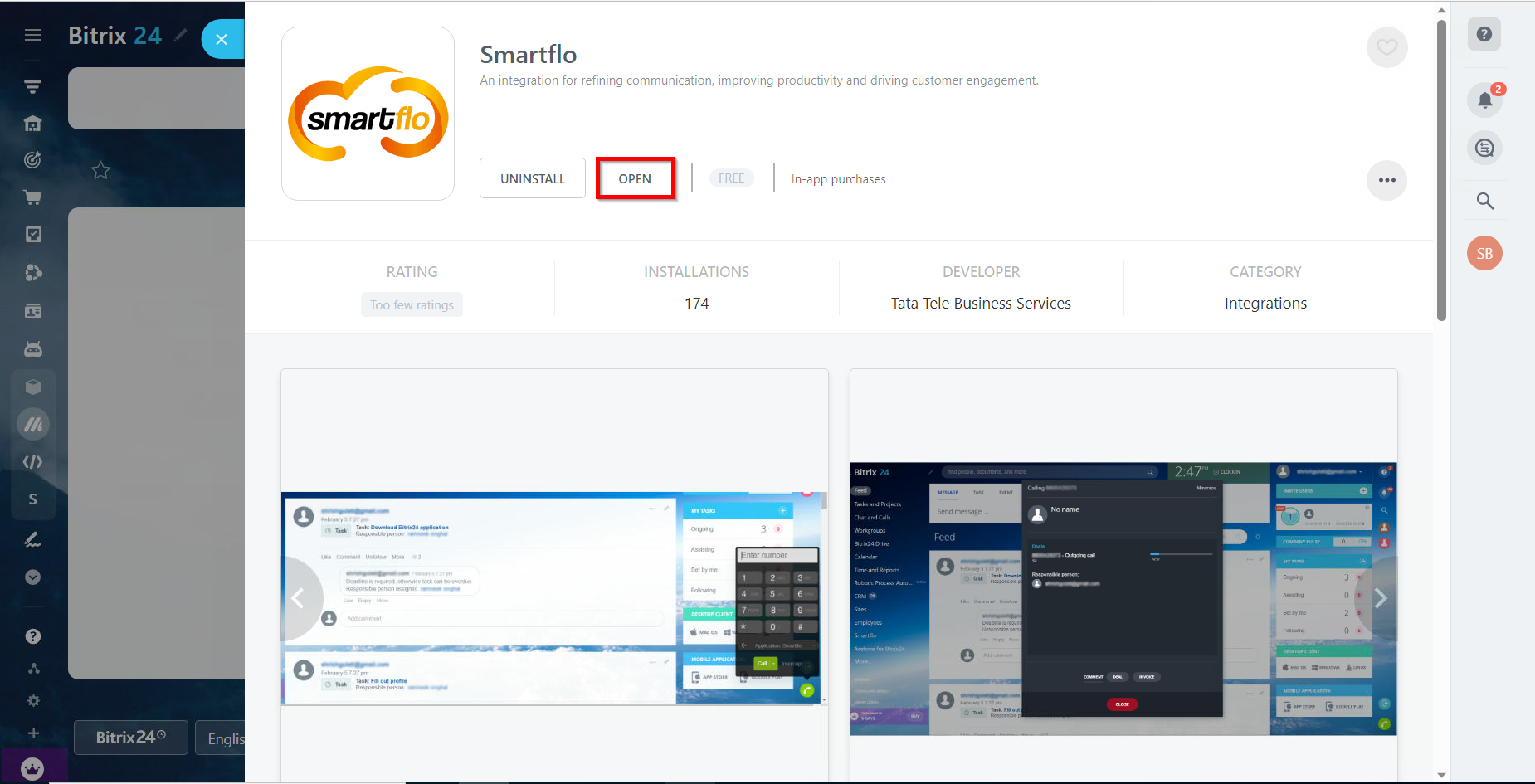The width and height of the screenshot is (1535, 784).
Task: Click the Smartflo app title
Action: coord(529,55)
